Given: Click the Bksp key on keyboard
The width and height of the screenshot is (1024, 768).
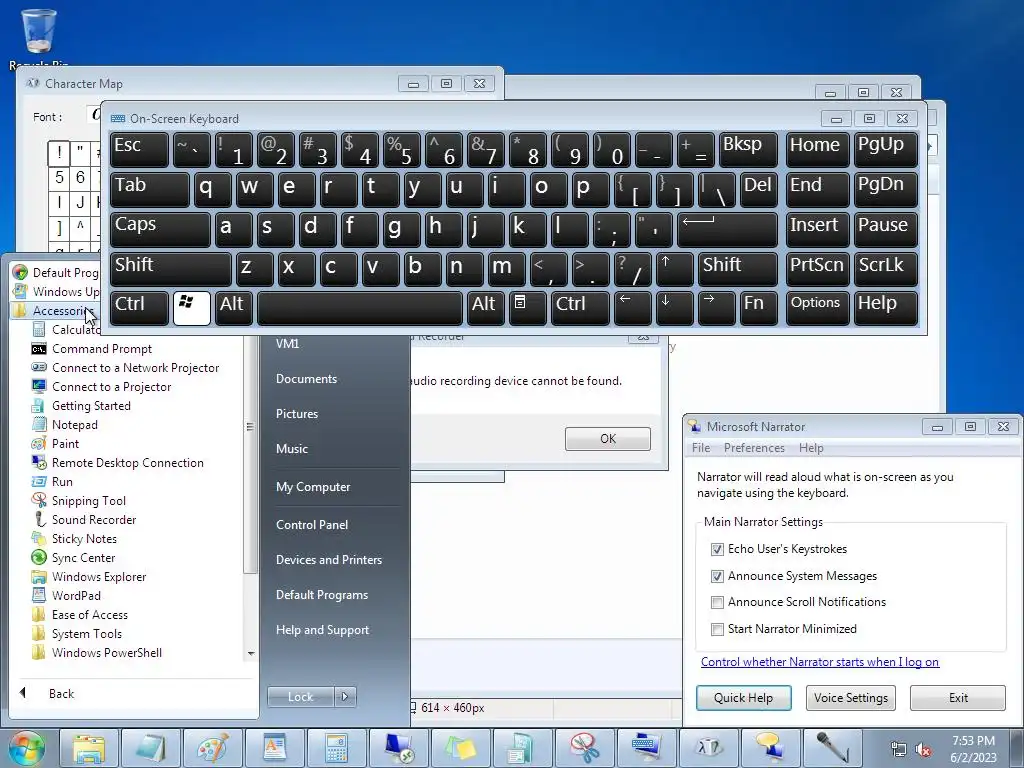Looking at the screenshot, I should [748, 150].
